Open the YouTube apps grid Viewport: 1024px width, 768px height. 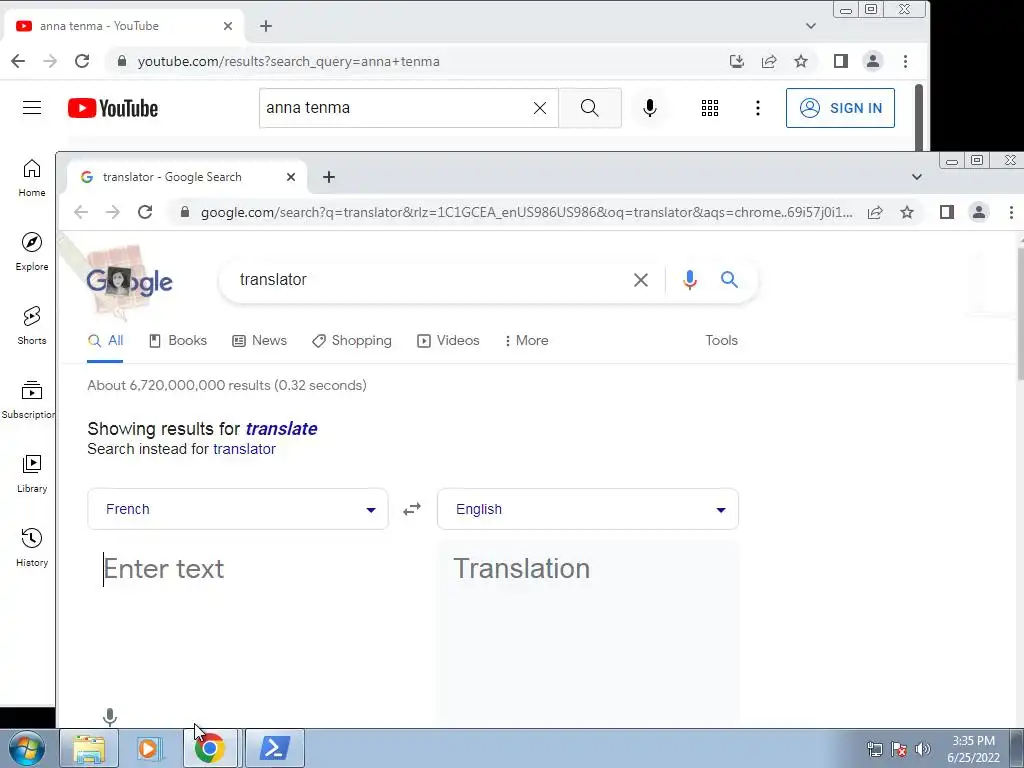[710, 108]
